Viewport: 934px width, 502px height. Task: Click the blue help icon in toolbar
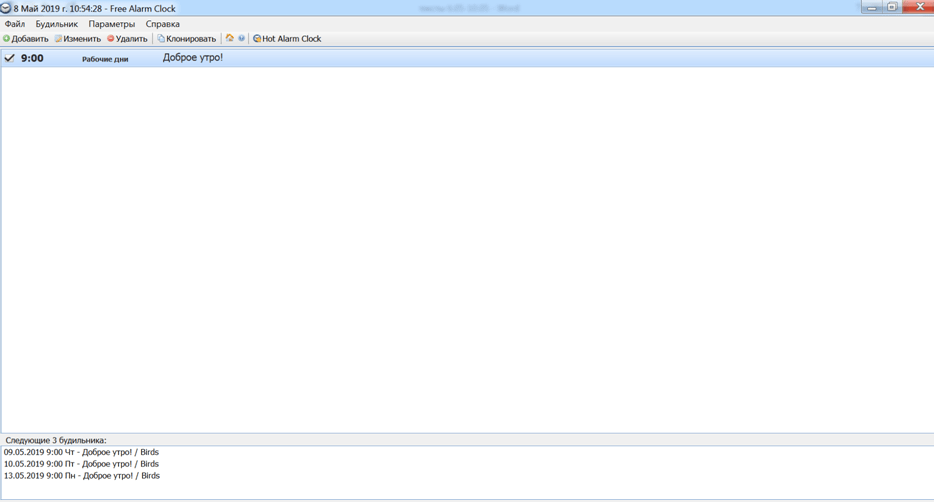pos(241,38)
